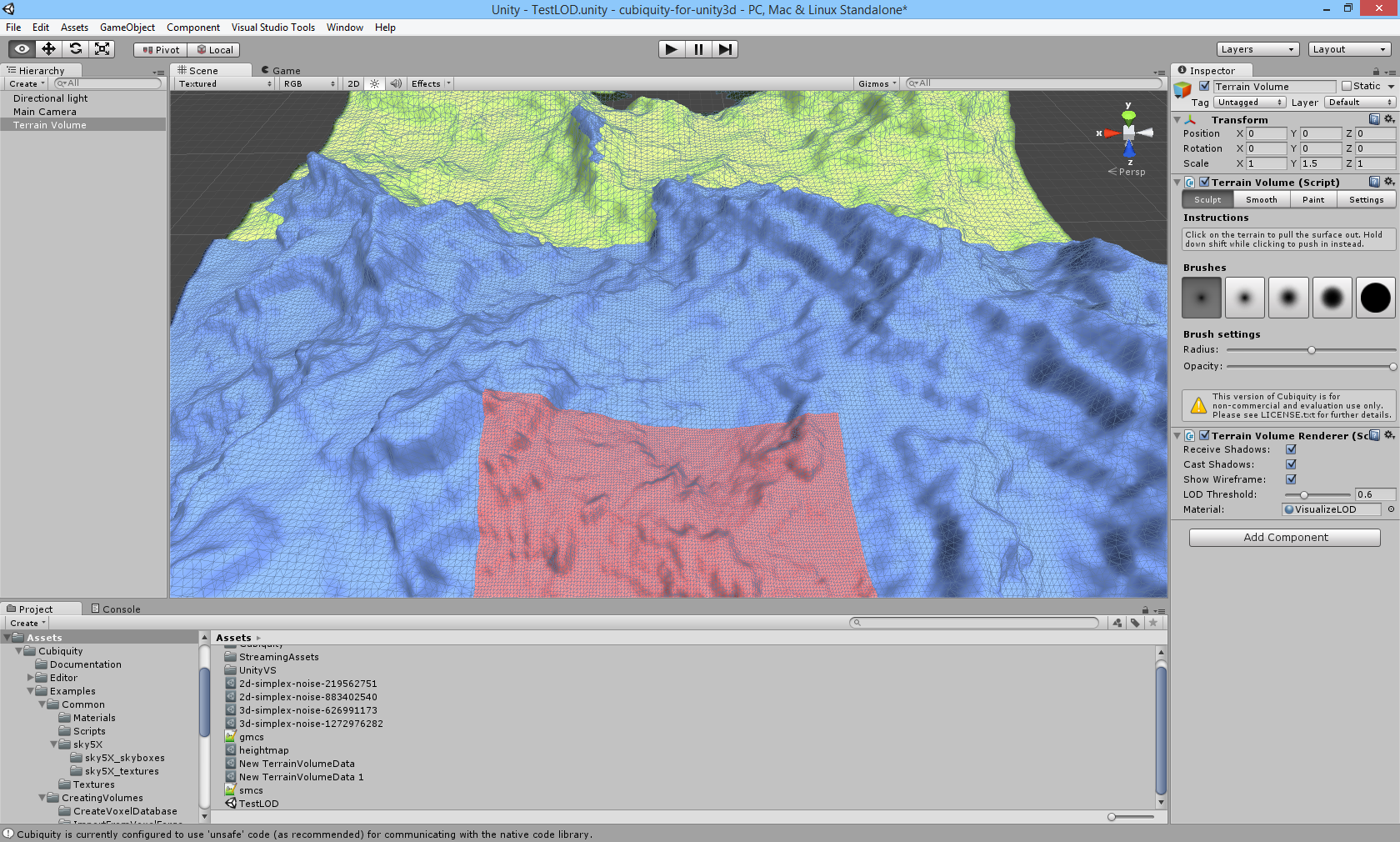1400x842 pixels.
Task: Open RGB render mode dropdown
Action: point(309,83)
